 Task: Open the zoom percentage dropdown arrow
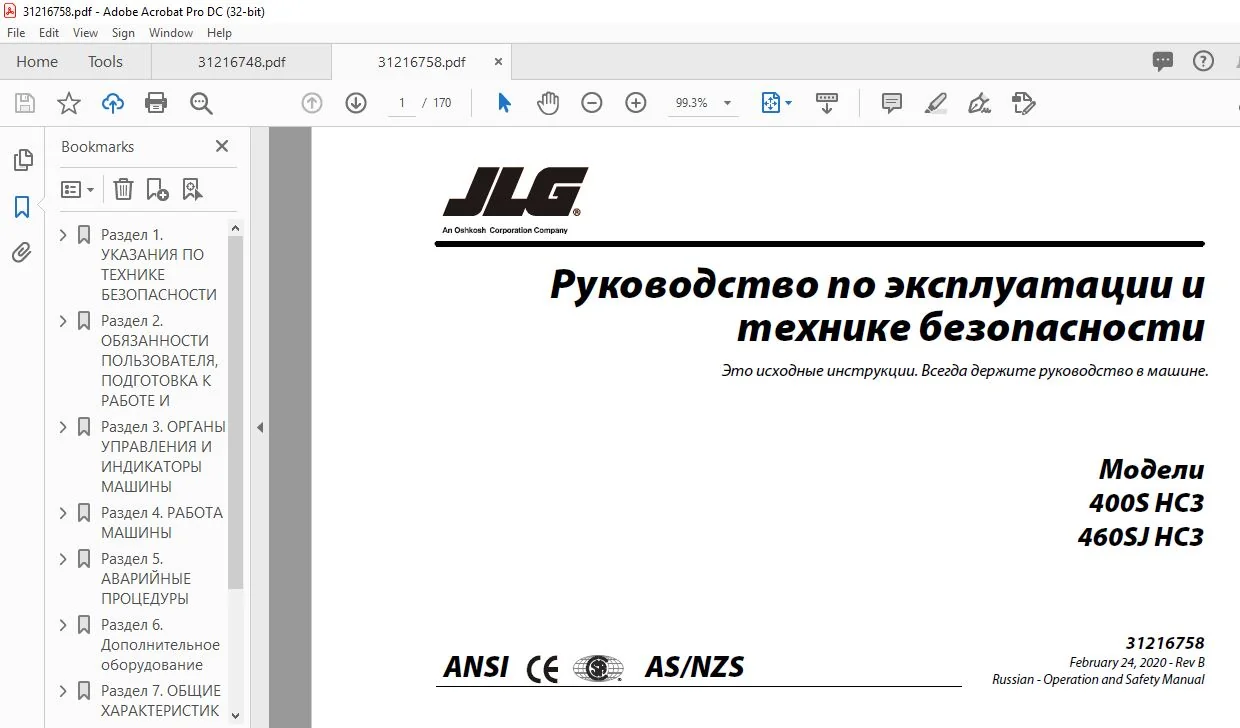click(x=727, y=103)
